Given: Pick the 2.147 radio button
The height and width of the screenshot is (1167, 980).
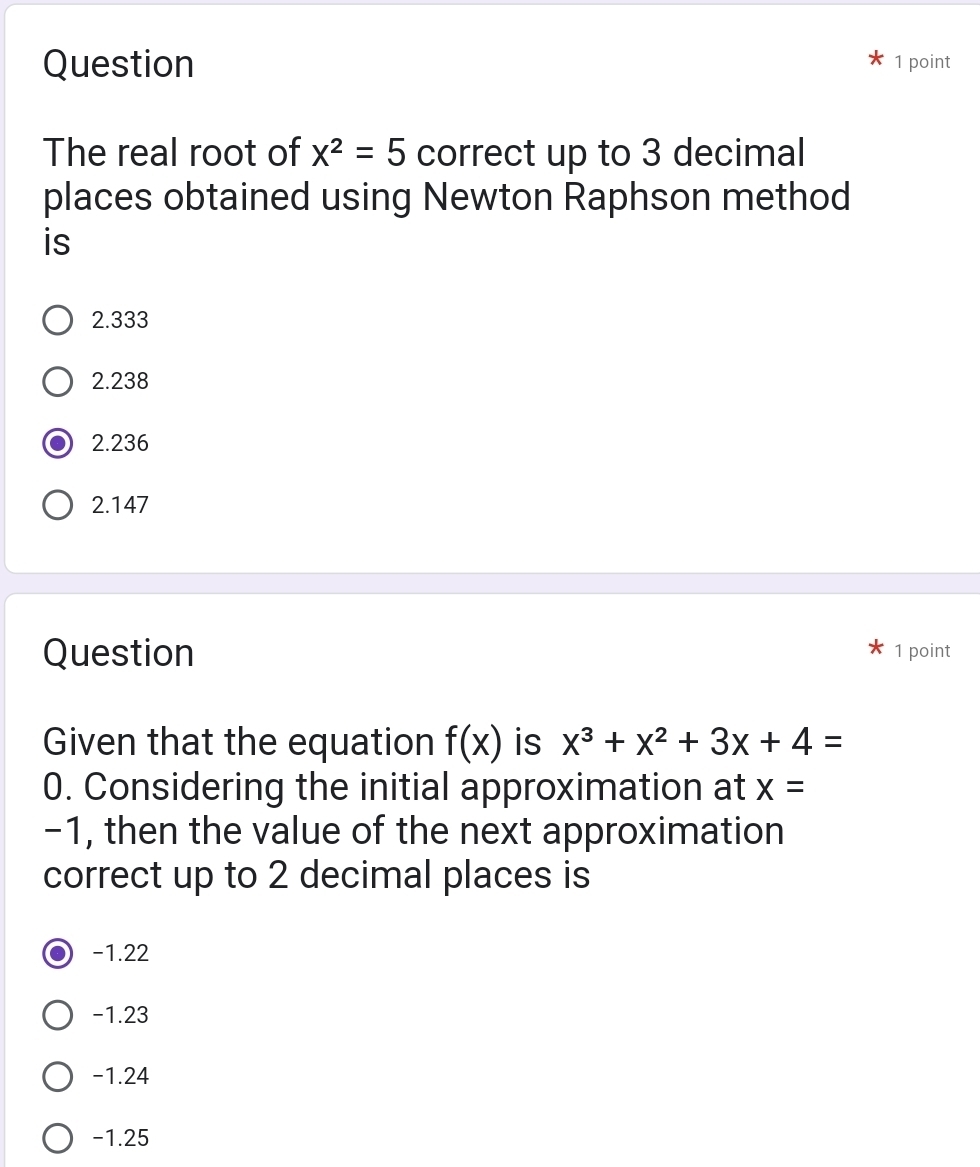Looking at the screenshot, I should 58,506.
